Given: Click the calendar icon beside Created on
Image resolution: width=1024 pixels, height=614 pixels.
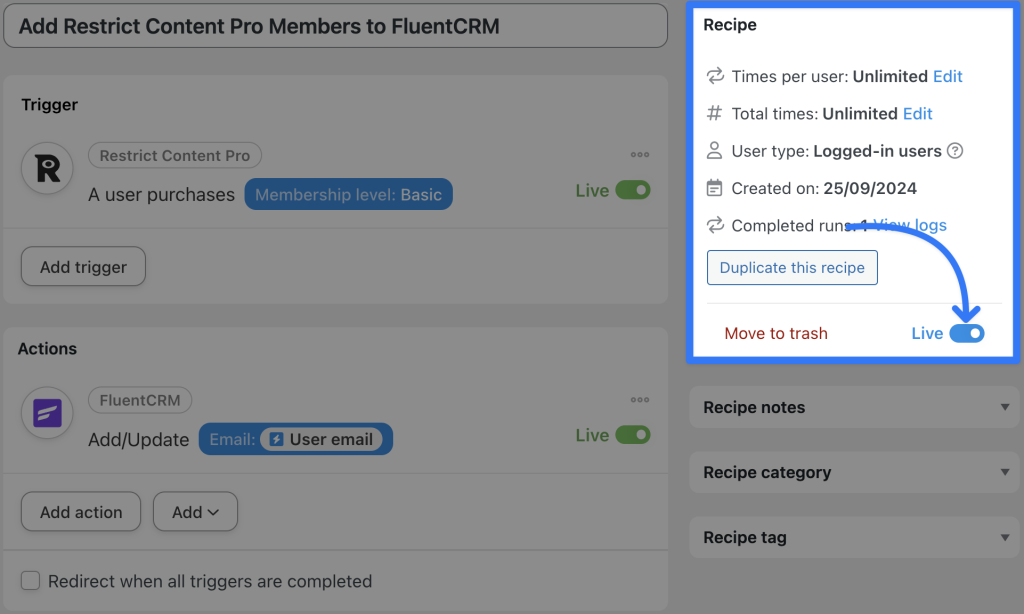Looking at the screenshot, I should pos(713,188).
